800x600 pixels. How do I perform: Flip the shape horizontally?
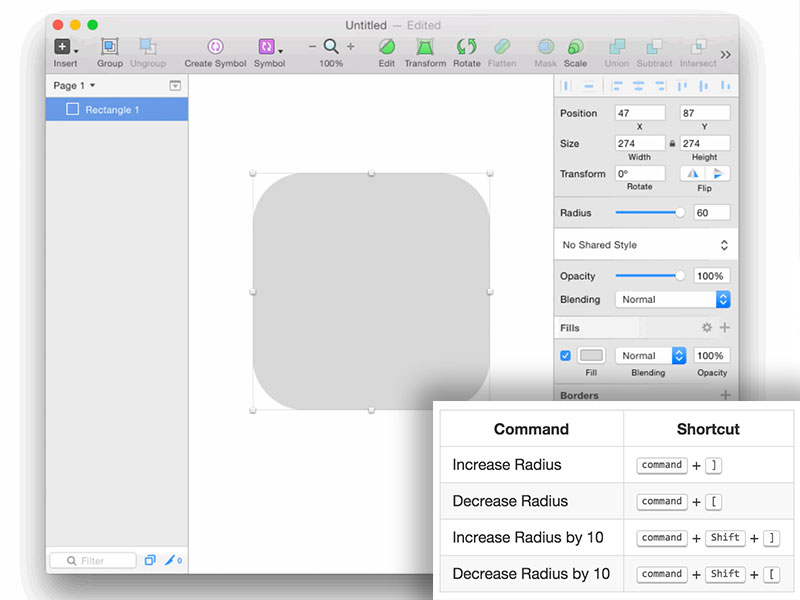click(x=692, y=173)
